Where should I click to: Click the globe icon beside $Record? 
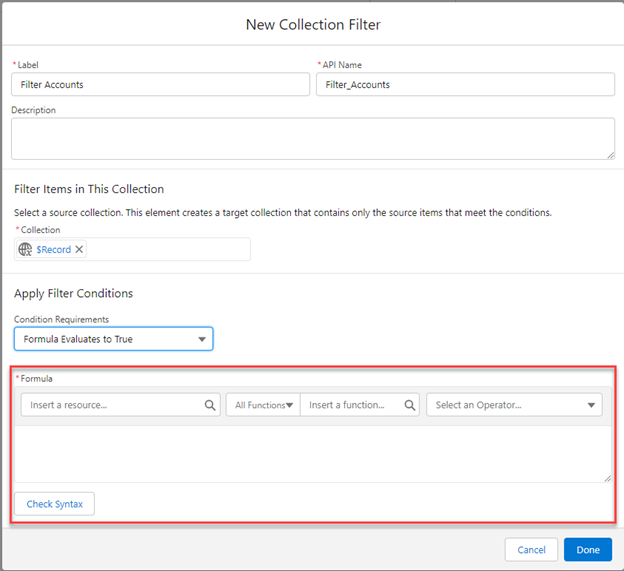point(25,249)
